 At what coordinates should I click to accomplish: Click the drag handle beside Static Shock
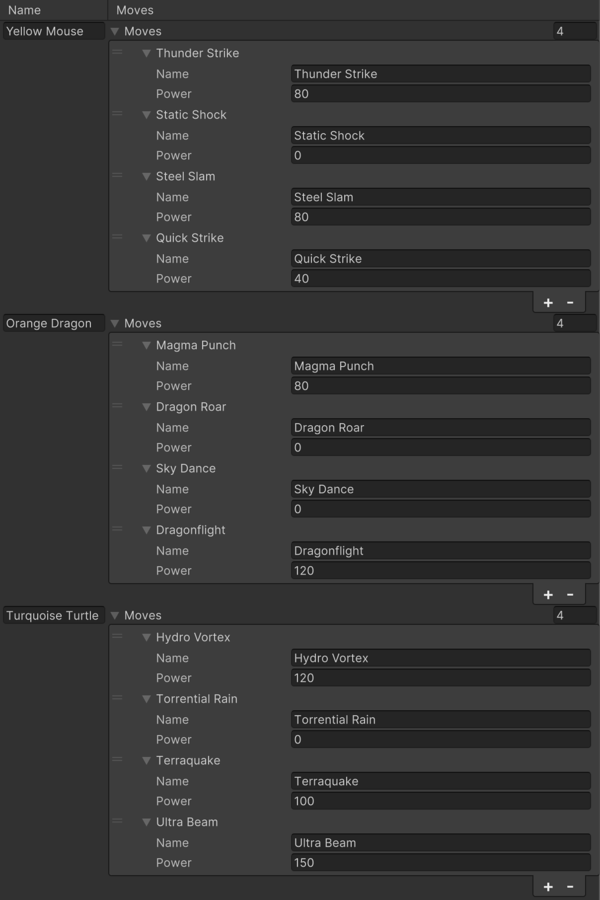point(118,115)
